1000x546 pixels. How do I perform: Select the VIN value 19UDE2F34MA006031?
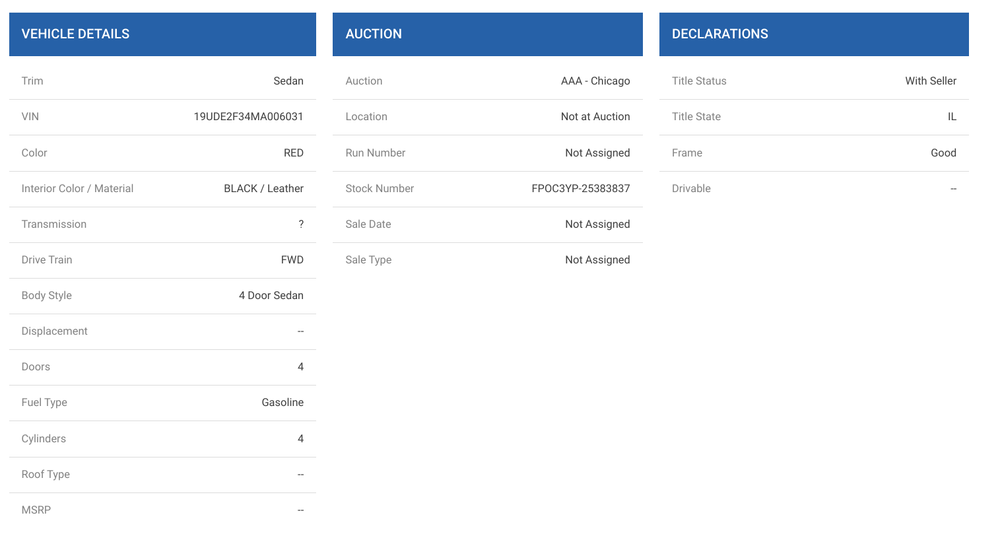[x=249, y=117]
